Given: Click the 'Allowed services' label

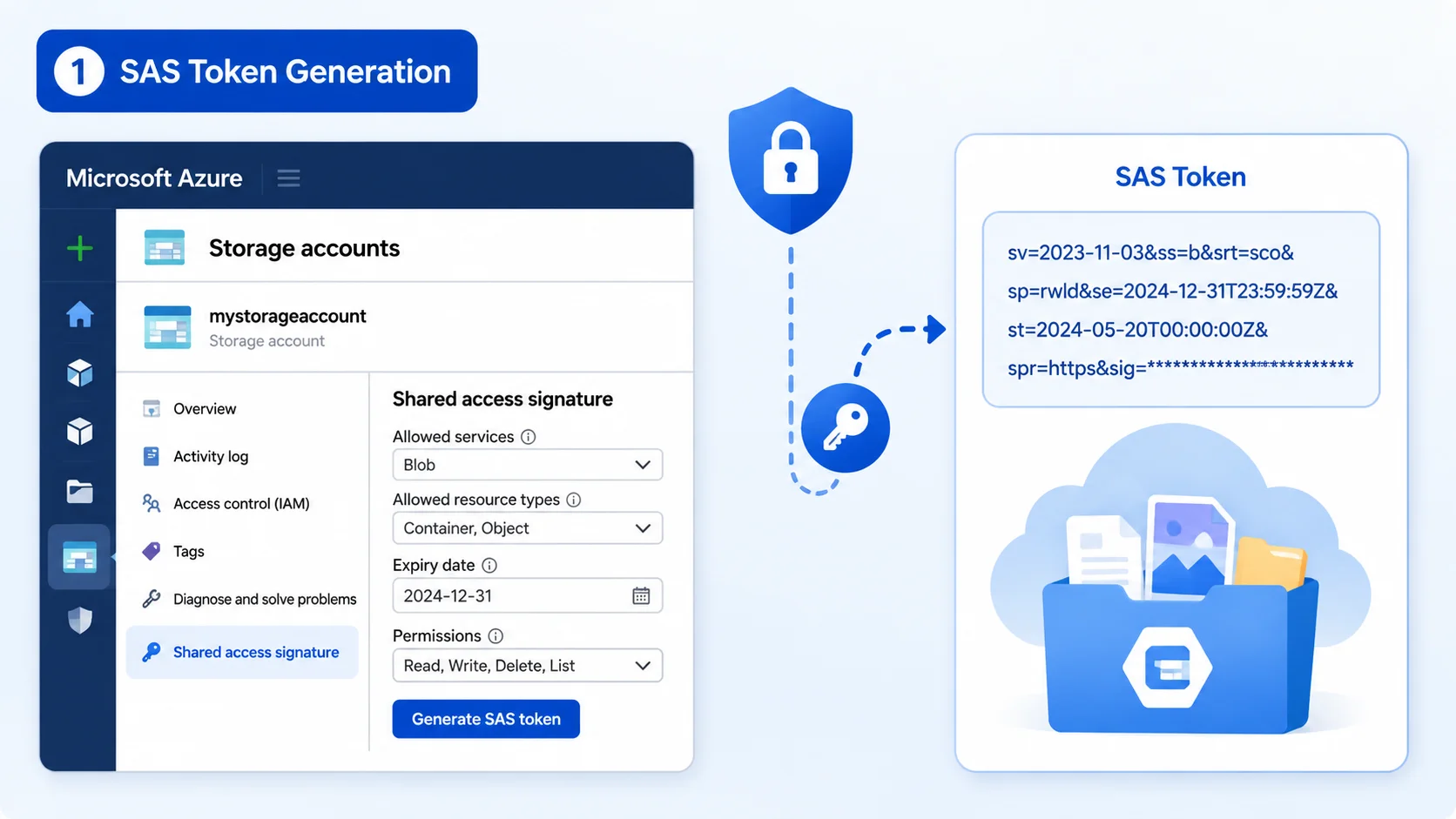Looking at the screenshot, I should click(x=453, y=437).
